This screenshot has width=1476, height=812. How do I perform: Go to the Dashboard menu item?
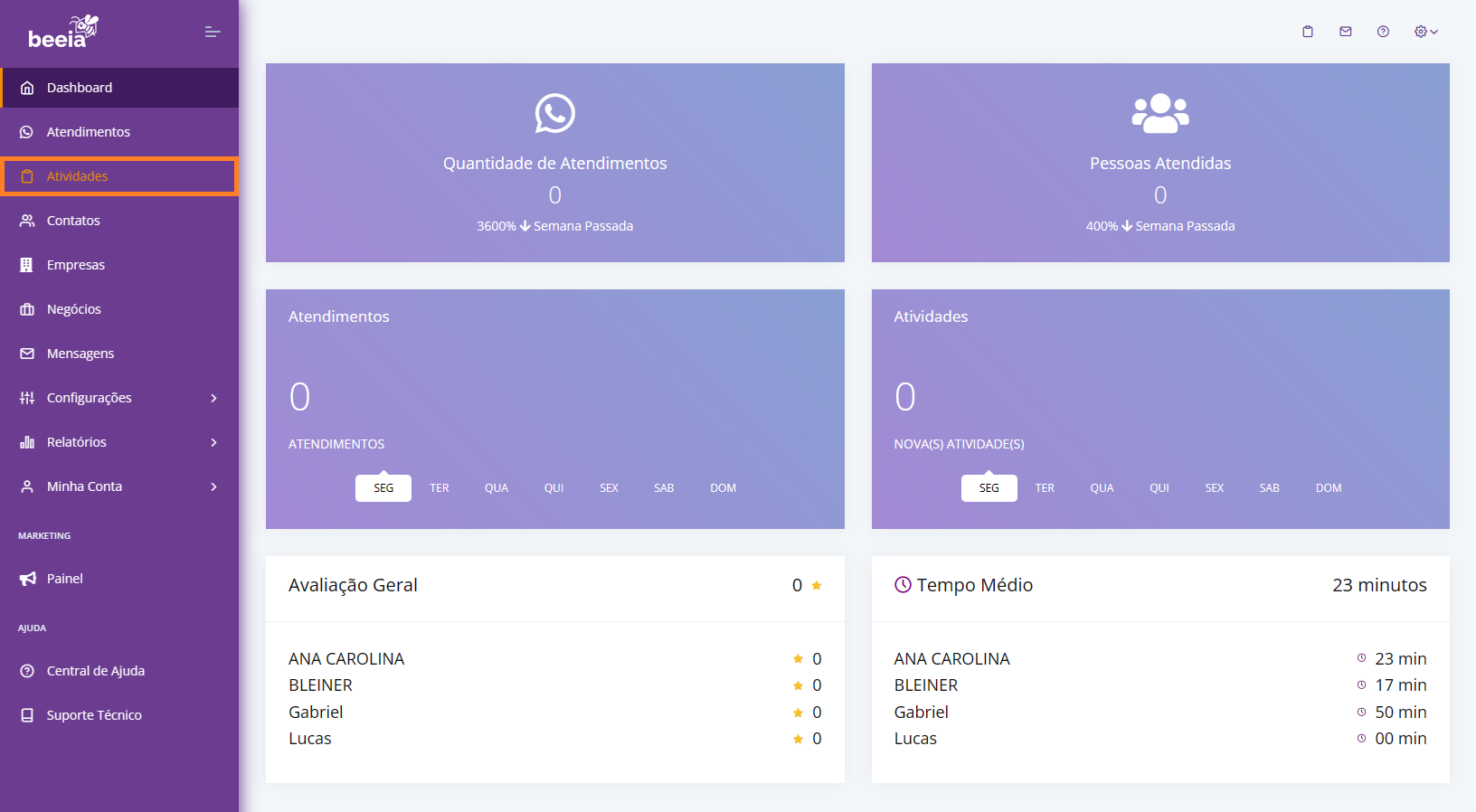click(x=119, y=88)
